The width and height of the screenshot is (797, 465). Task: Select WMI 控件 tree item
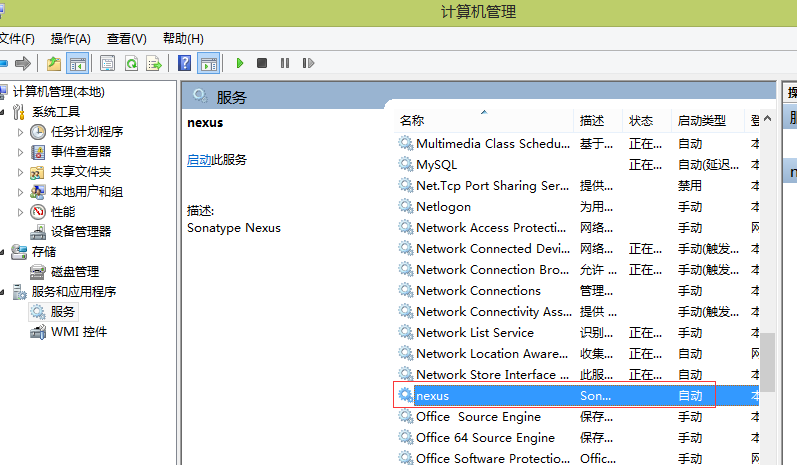pos(79,332)
